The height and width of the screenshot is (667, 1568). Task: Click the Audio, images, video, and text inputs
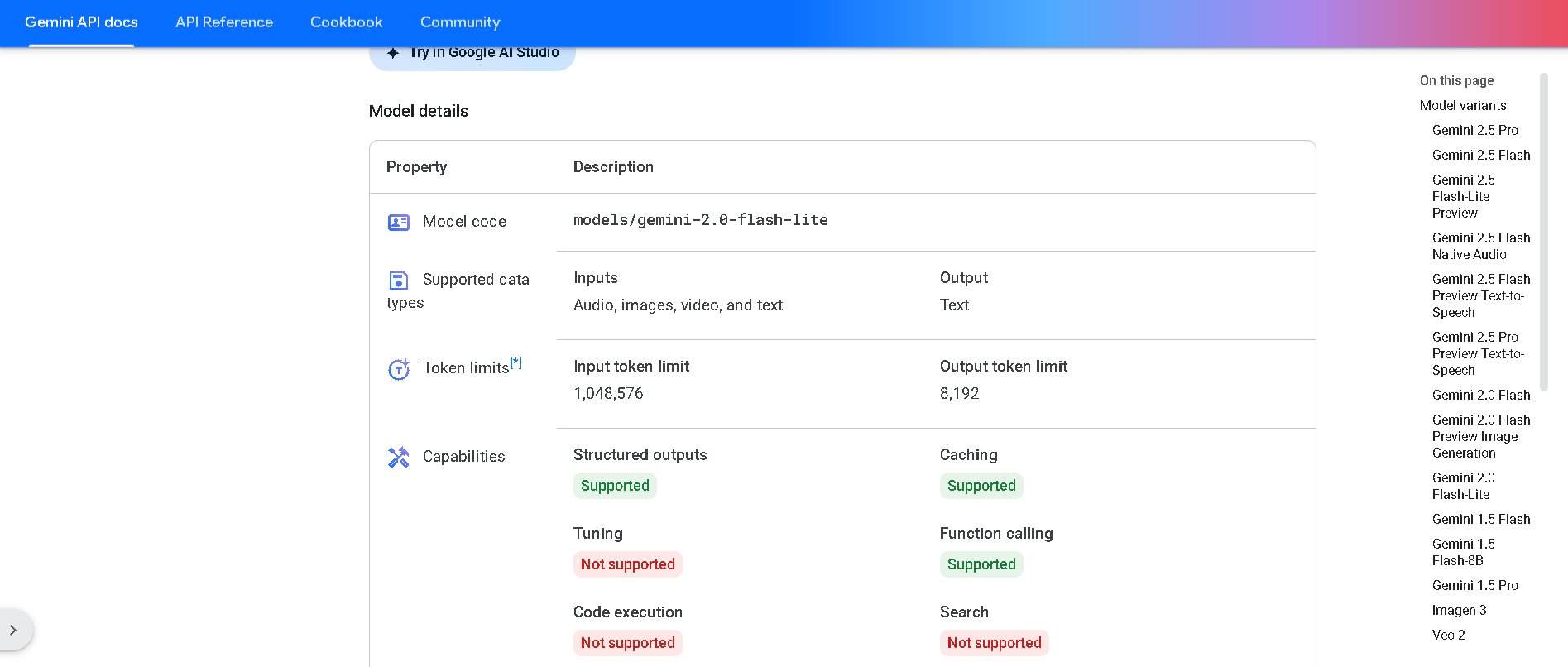click(x=678, y=305)
